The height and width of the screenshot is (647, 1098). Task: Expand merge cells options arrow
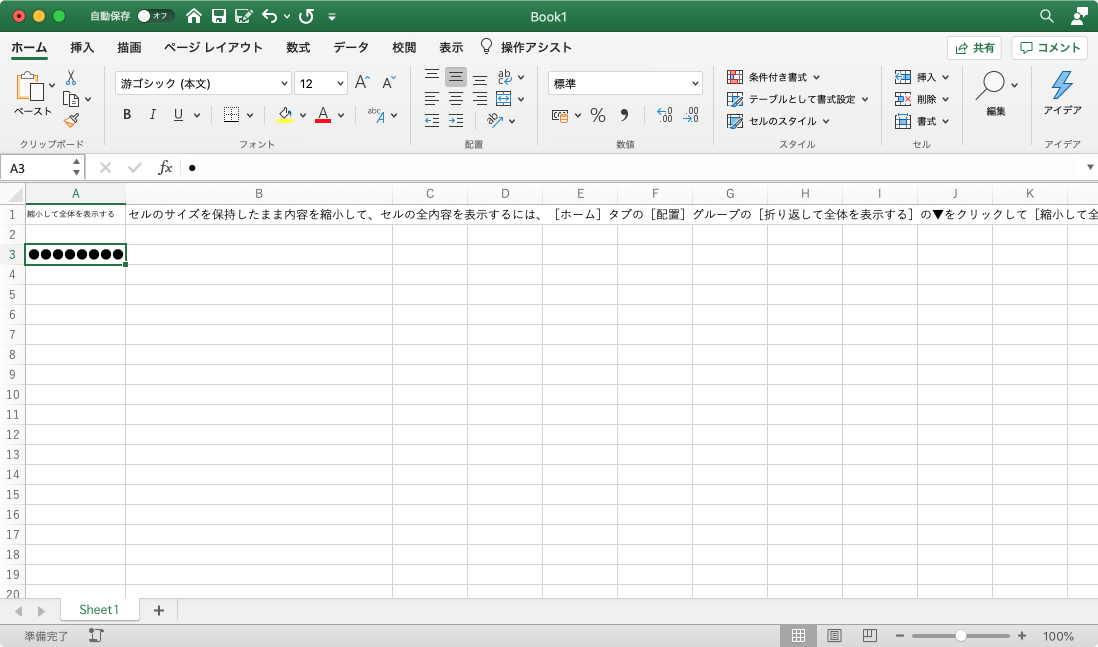[521, 99]
